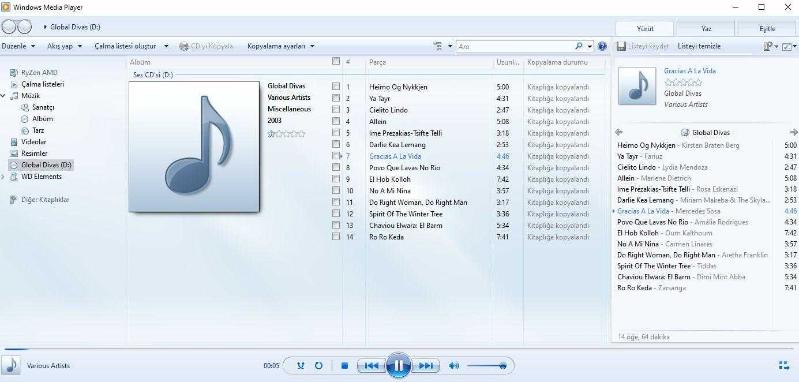The height and width of the screenshot is (382, 799).
Task: Open breadcrumb arrow before Global Divas (D:)
Action: click(x=45, y=27)
